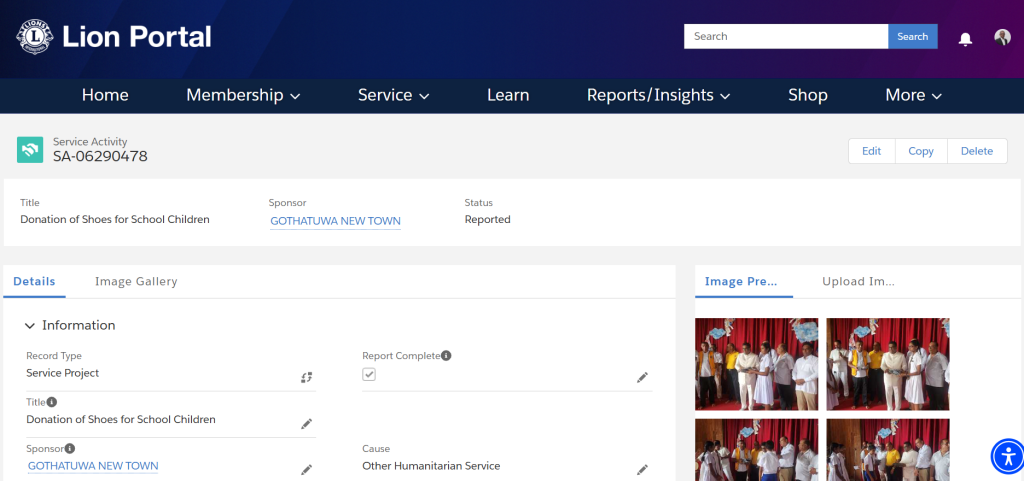Image resolution: width=1024 pixels, height=481 pixels.
Task: Select the record number SA-06290478
Action: (x=100, y=157)
